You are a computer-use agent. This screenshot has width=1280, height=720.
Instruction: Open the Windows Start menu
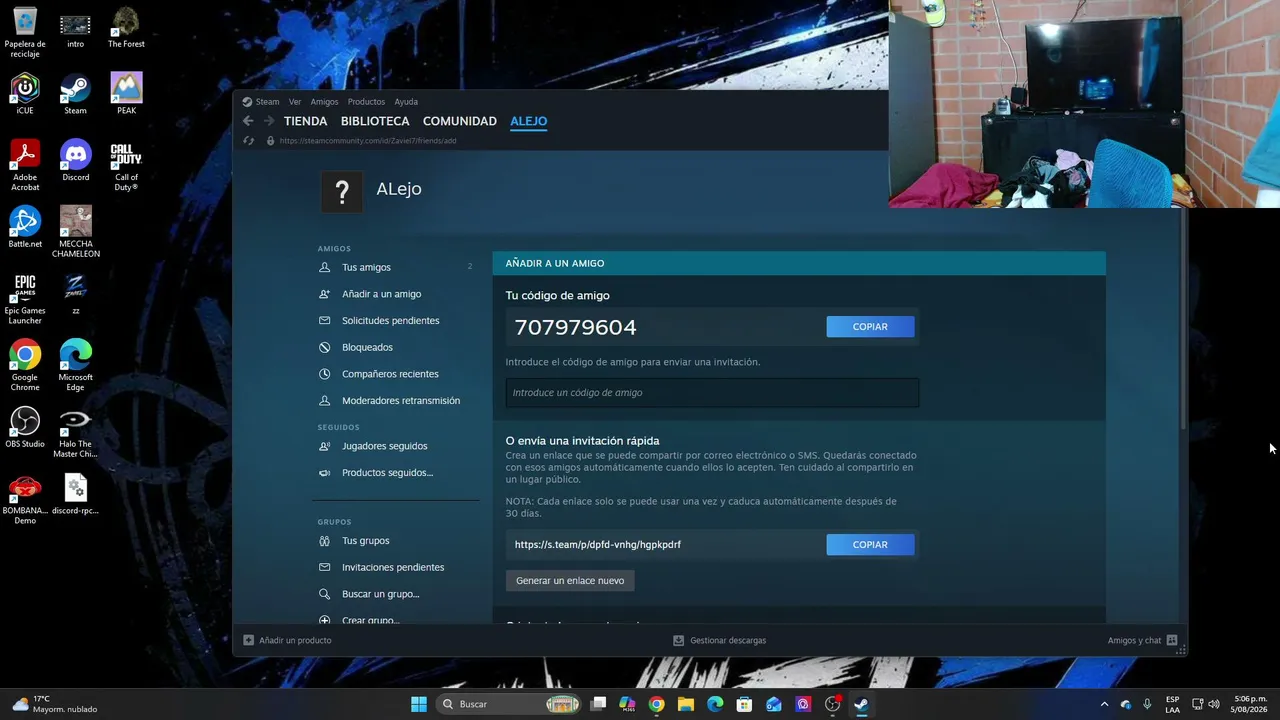(419, 704)
